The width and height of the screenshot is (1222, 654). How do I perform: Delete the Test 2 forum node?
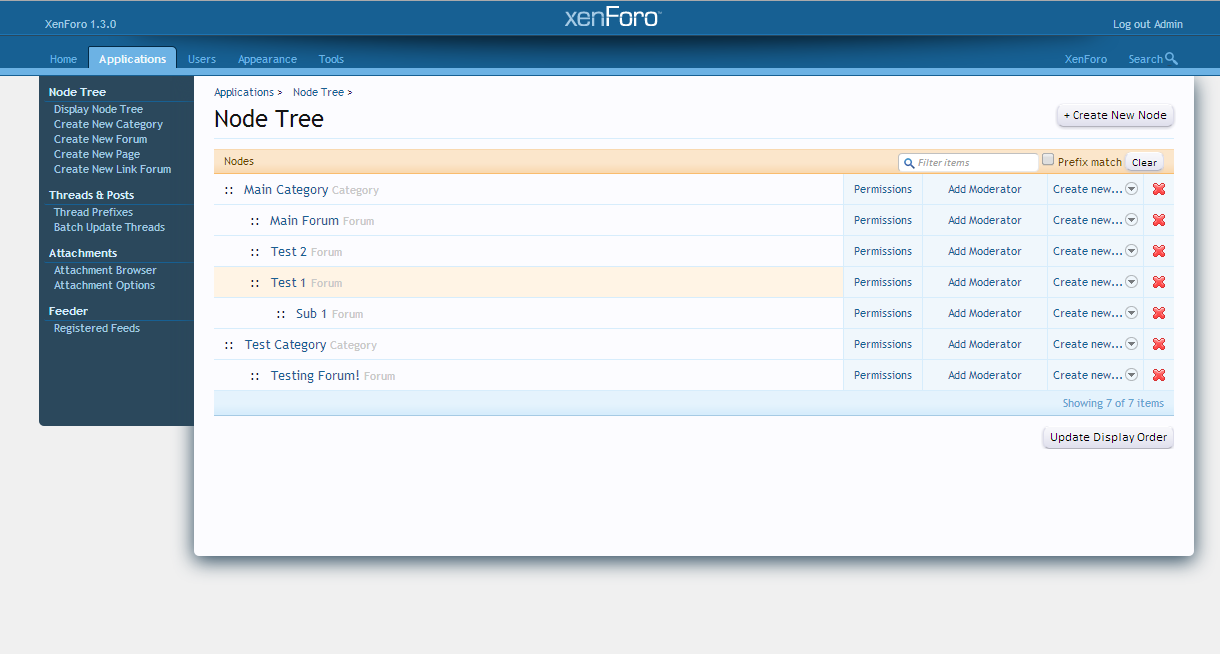pyautogui.click(x=1159, y=251)
